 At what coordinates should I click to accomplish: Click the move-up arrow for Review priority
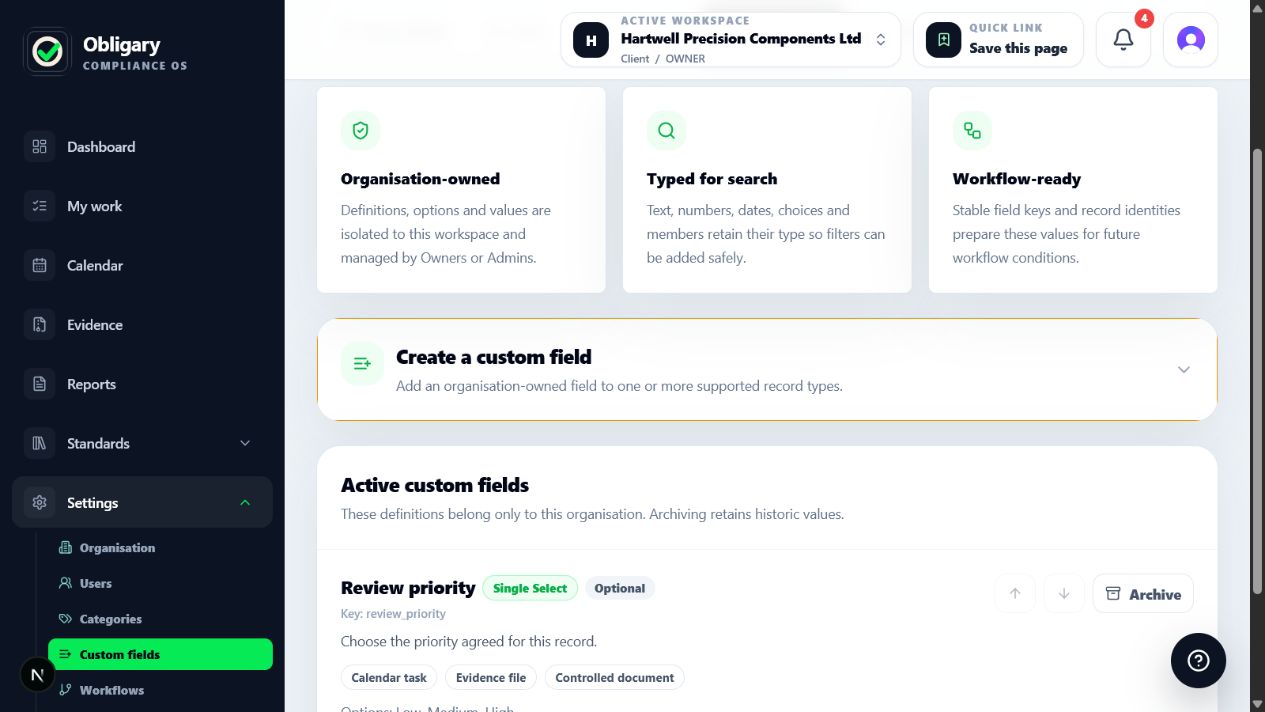pyautogui.click(x=1015, y=594)
